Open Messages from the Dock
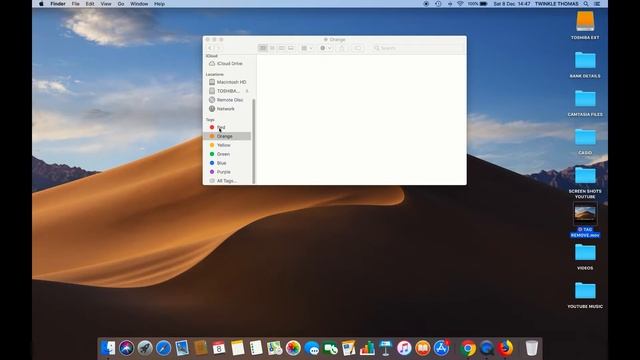640x360 pixels. [x=312, y=348]
